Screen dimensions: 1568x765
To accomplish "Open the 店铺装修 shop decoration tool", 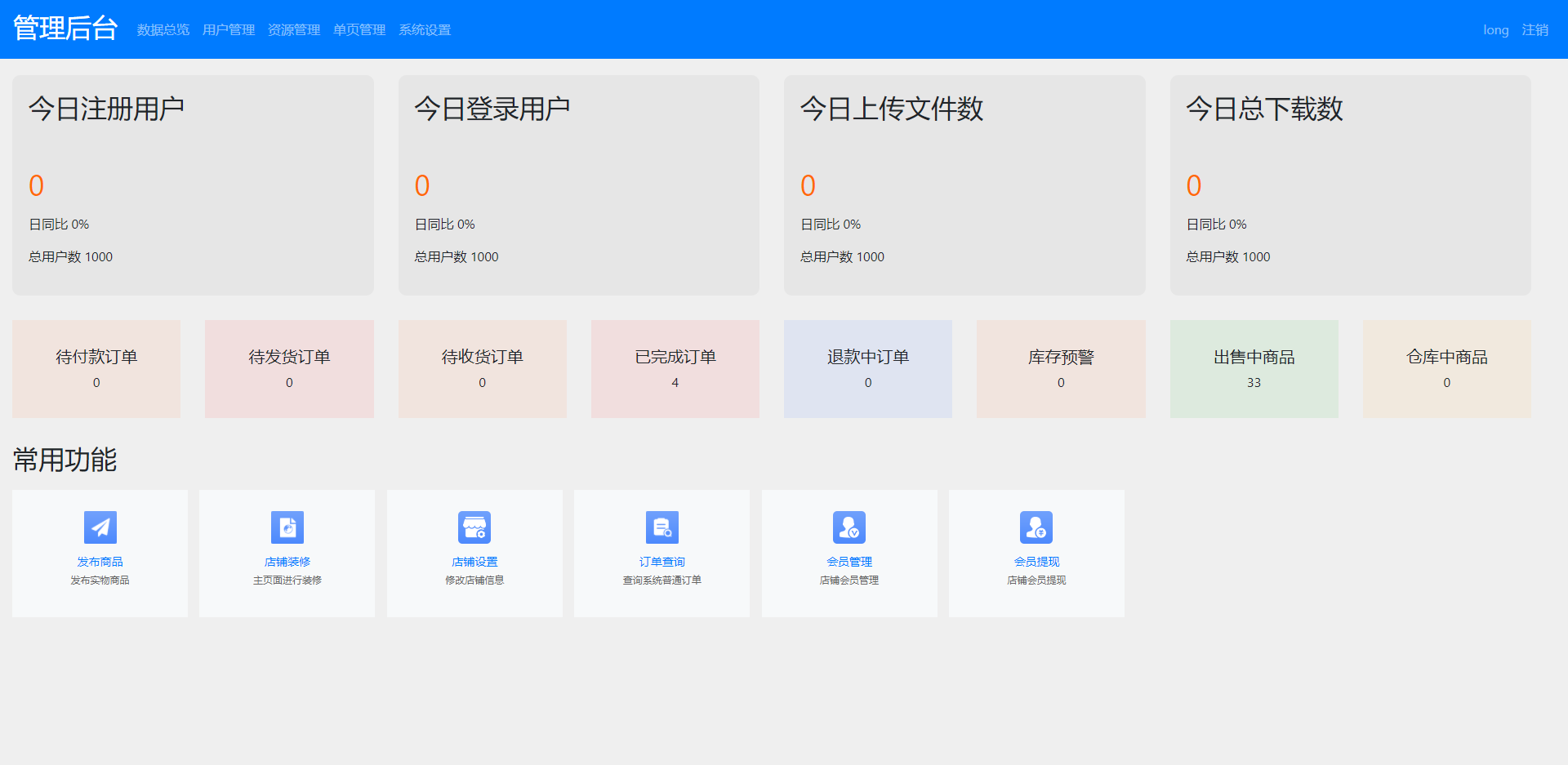I will pos(287,527).
